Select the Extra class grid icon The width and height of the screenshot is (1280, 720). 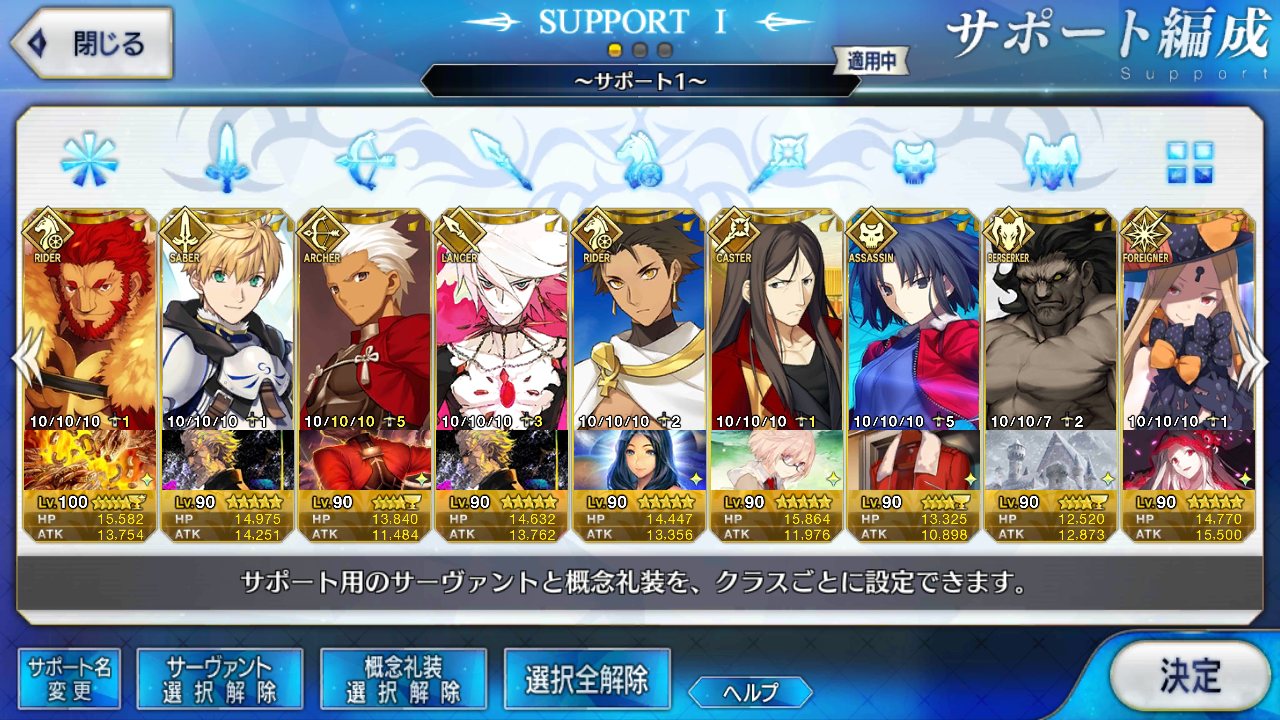click(1190, 161)
